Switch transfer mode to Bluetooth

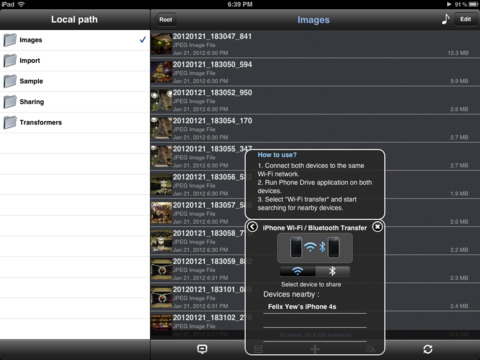pos(332,271)
